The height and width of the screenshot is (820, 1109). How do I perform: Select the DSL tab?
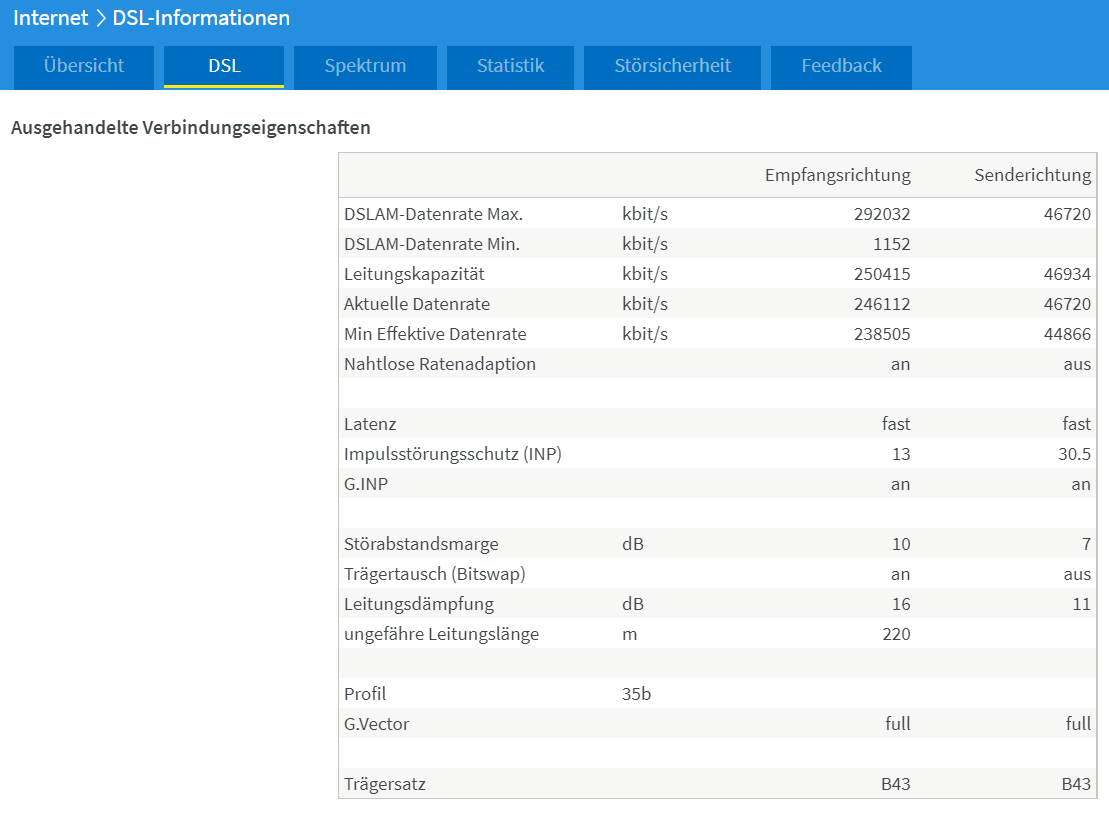(223, 67)
